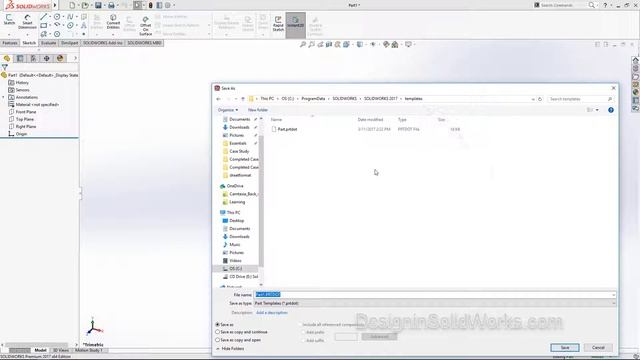Click the Open file icon in top toolbar
Screen dimensions: 640x360
pyautogui.click(x=85, y=5)
